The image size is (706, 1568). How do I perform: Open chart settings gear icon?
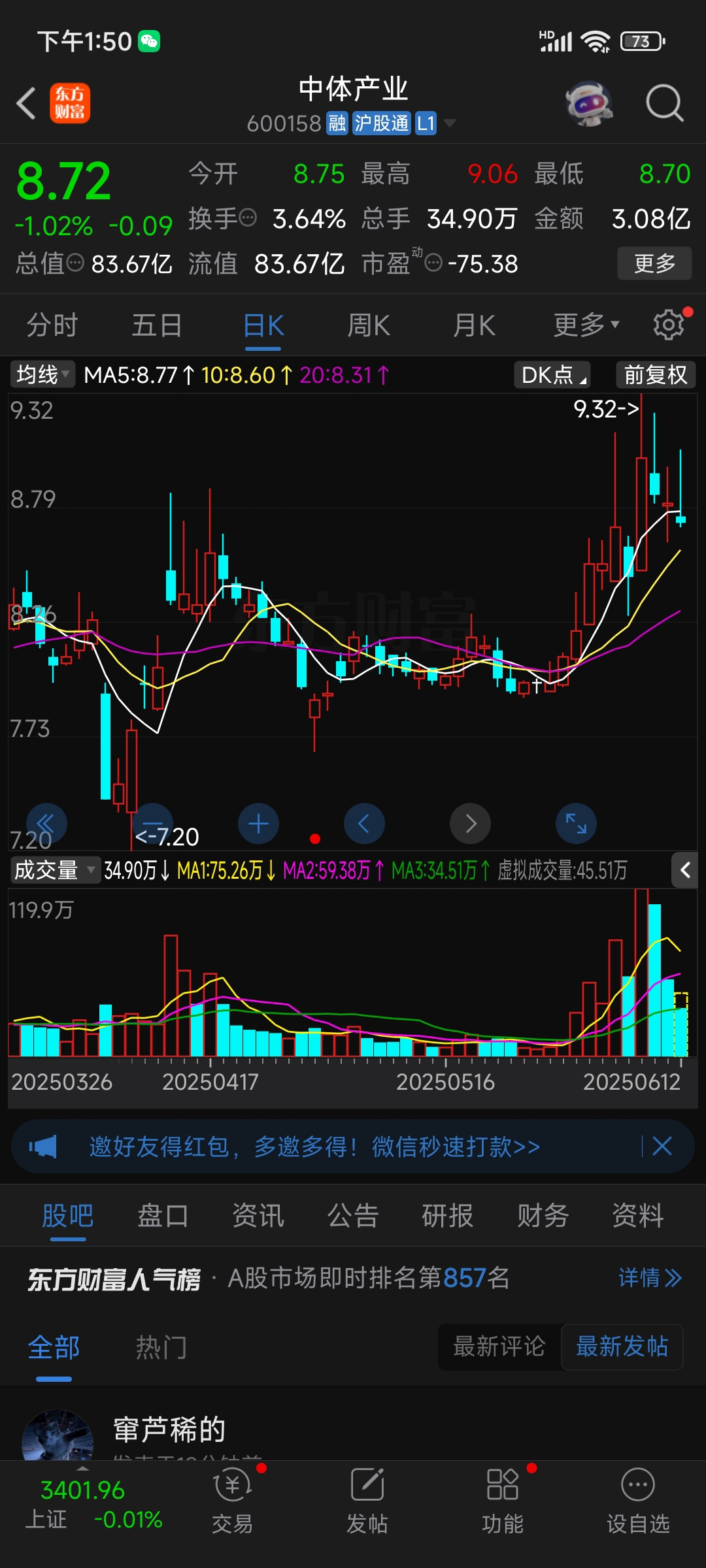click(669, 325)
